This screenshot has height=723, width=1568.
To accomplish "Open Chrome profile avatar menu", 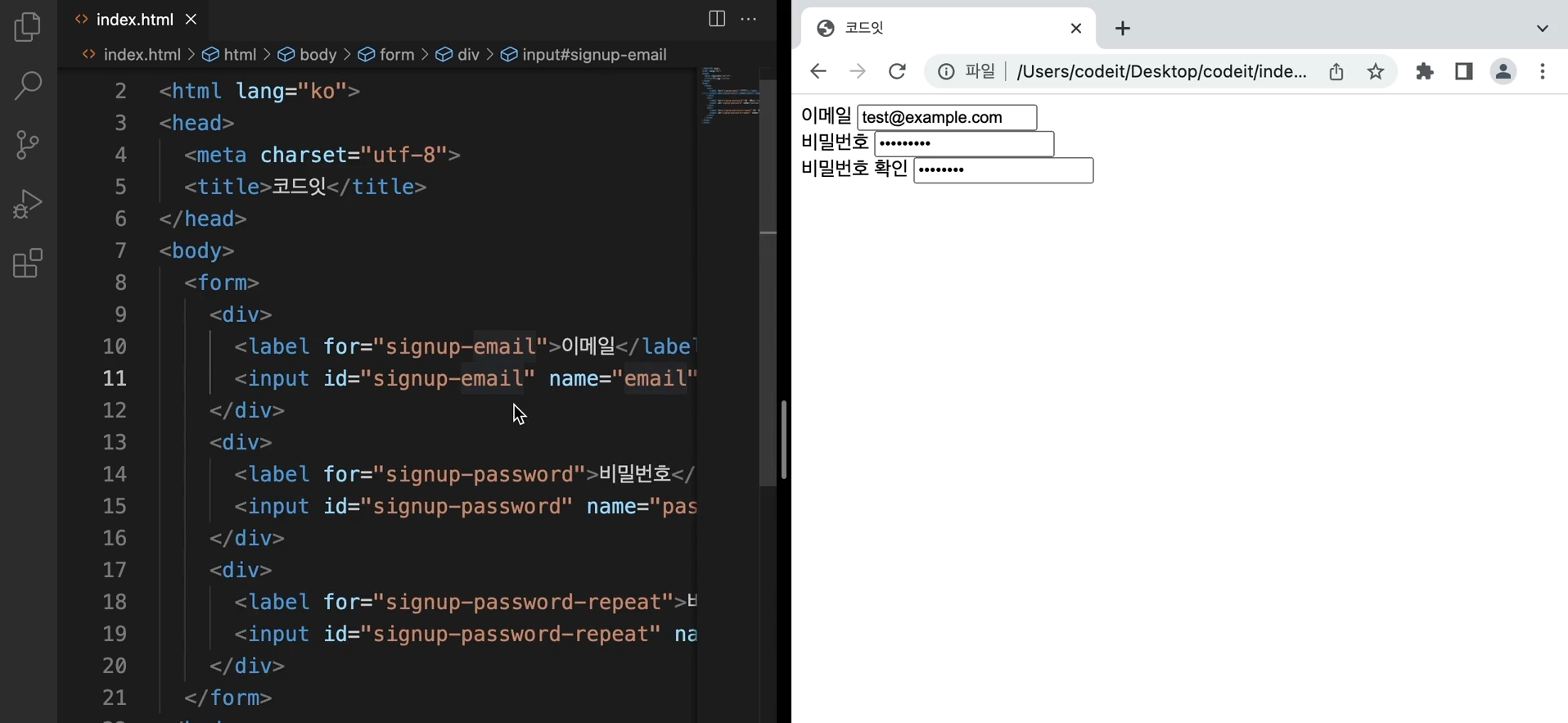I will [1503, 71].
